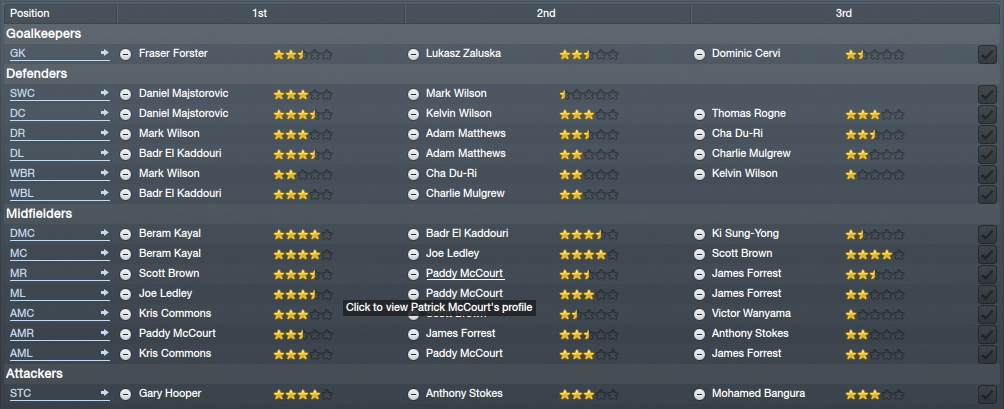
Task: Open the AML position selector
Action: [x=59, y=353]
